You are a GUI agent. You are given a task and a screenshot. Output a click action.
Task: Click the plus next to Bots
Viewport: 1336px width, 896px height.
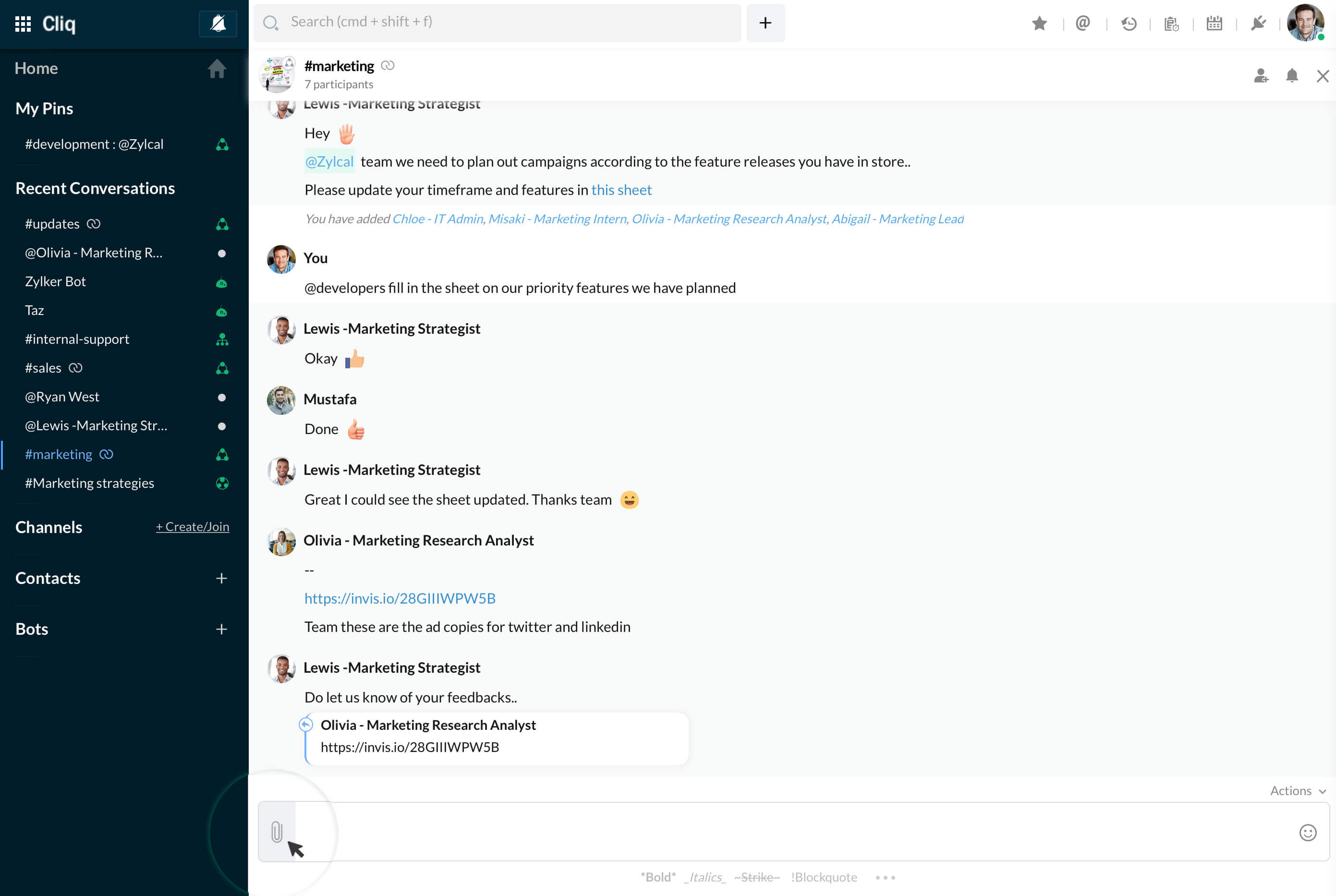pos(222,629)
